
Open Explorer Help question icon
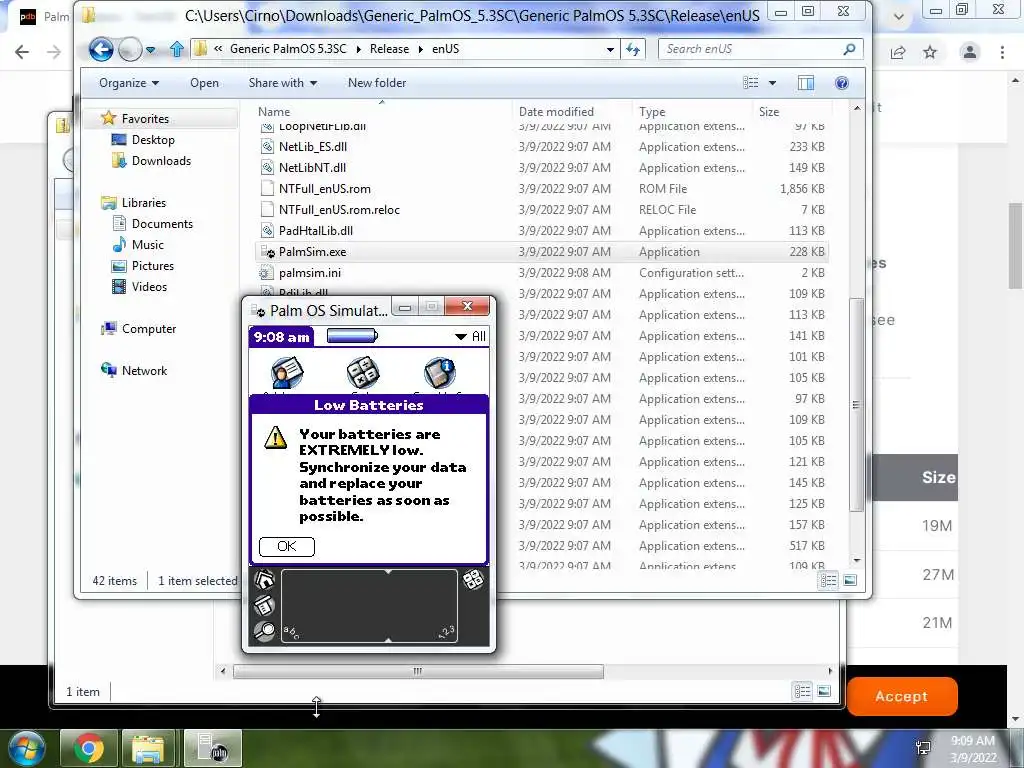pos(842,83)
